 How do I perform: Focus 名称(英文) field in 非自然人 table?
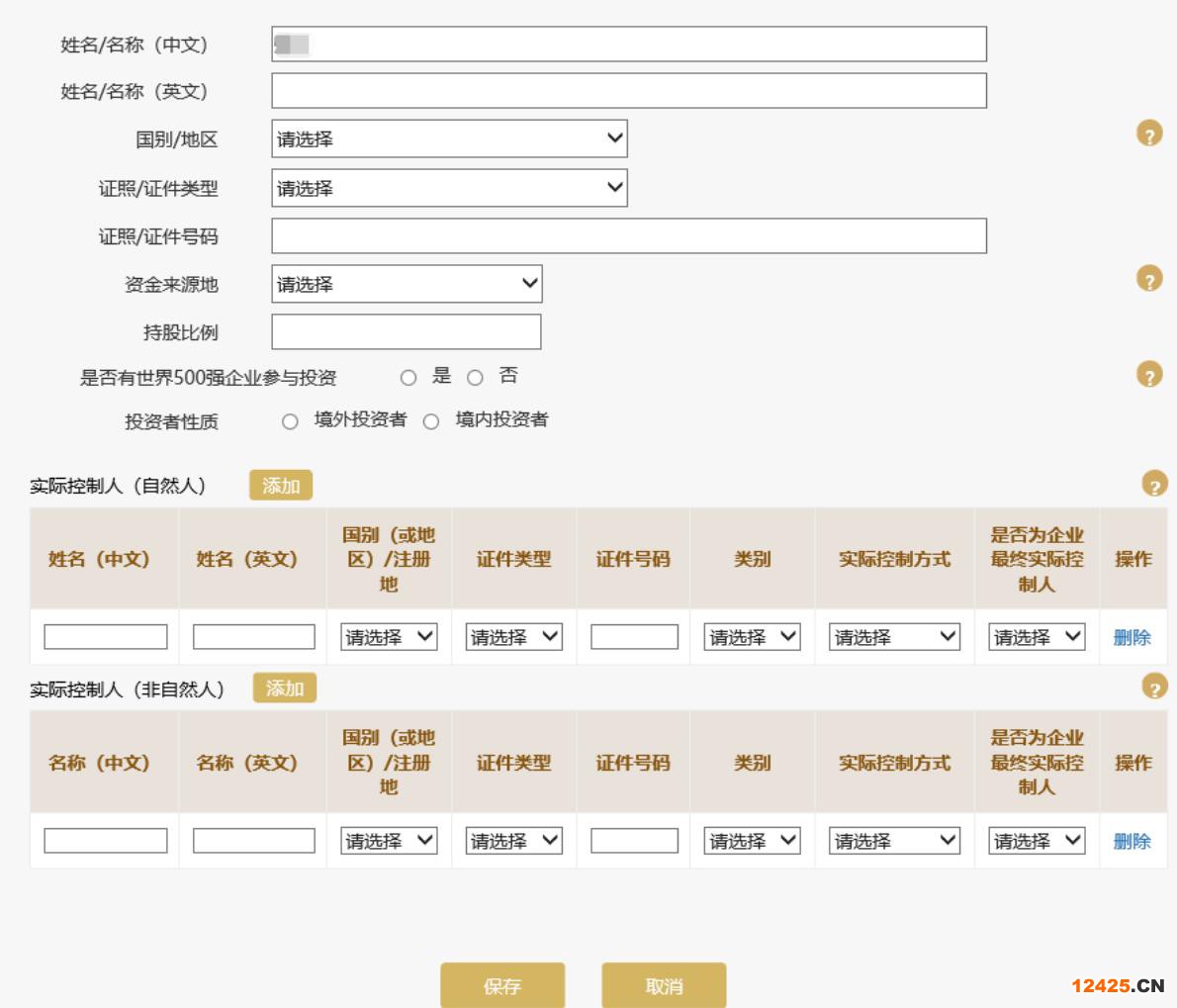254,841
